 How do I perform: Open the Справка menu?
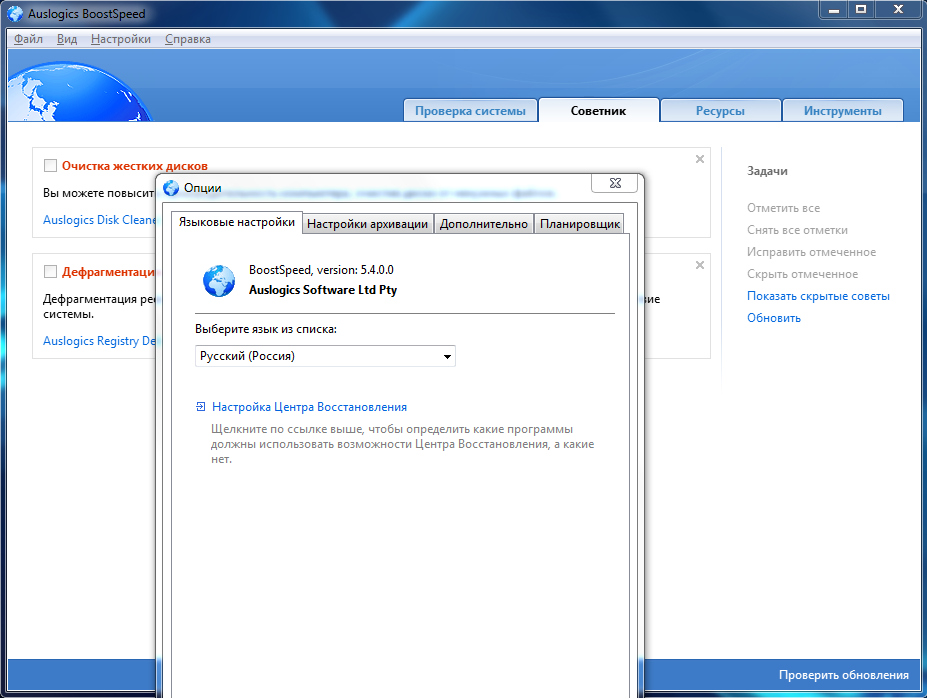pos(187,39)
